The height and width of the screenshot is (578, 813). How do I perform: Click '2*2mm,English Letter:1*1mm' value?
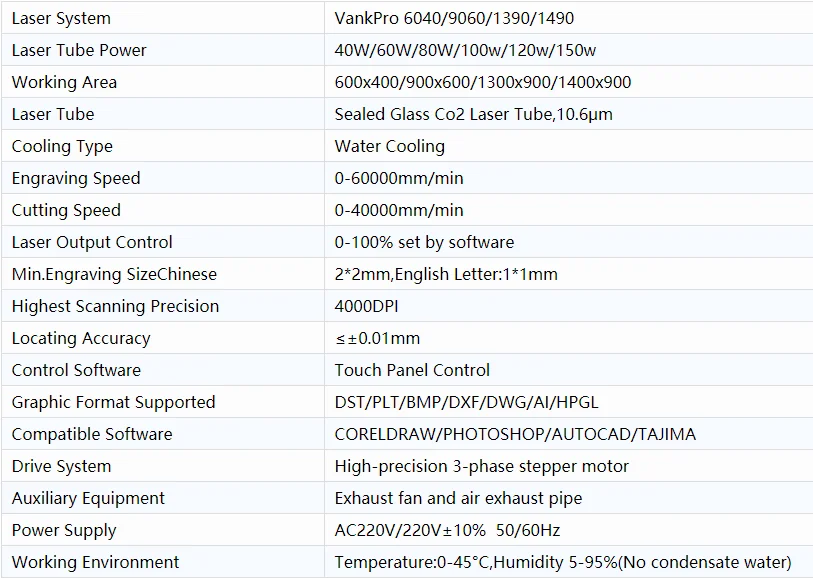pyautogui.click(x=446, y=274)
